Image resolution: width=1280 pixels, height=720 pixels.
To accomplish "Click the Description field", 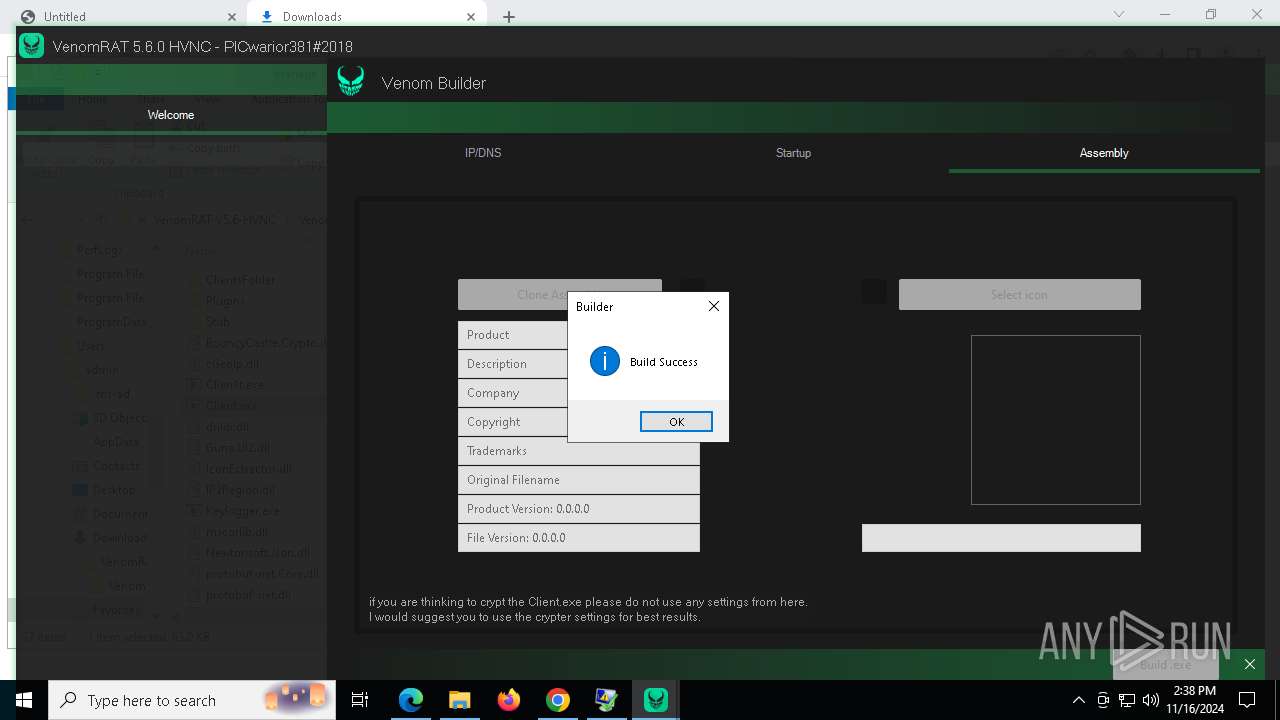I will (x=578, y=363).
